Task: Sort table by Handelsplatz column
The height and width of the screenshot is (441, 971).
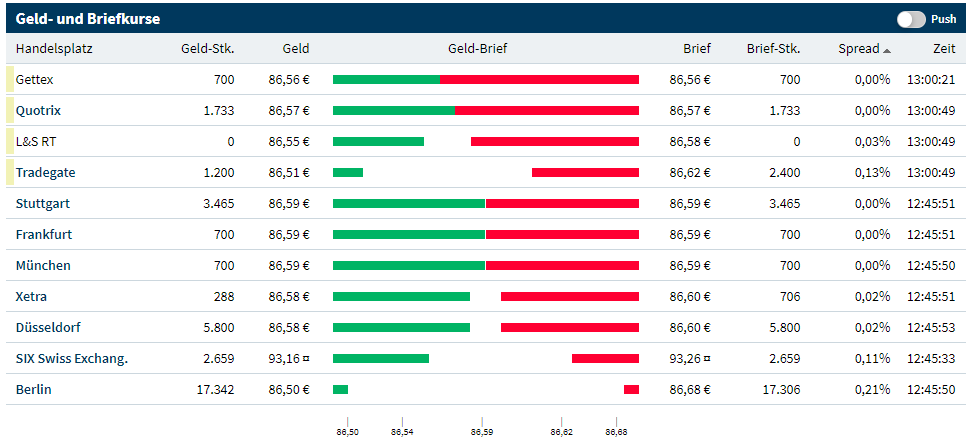Action: [53, 48]
